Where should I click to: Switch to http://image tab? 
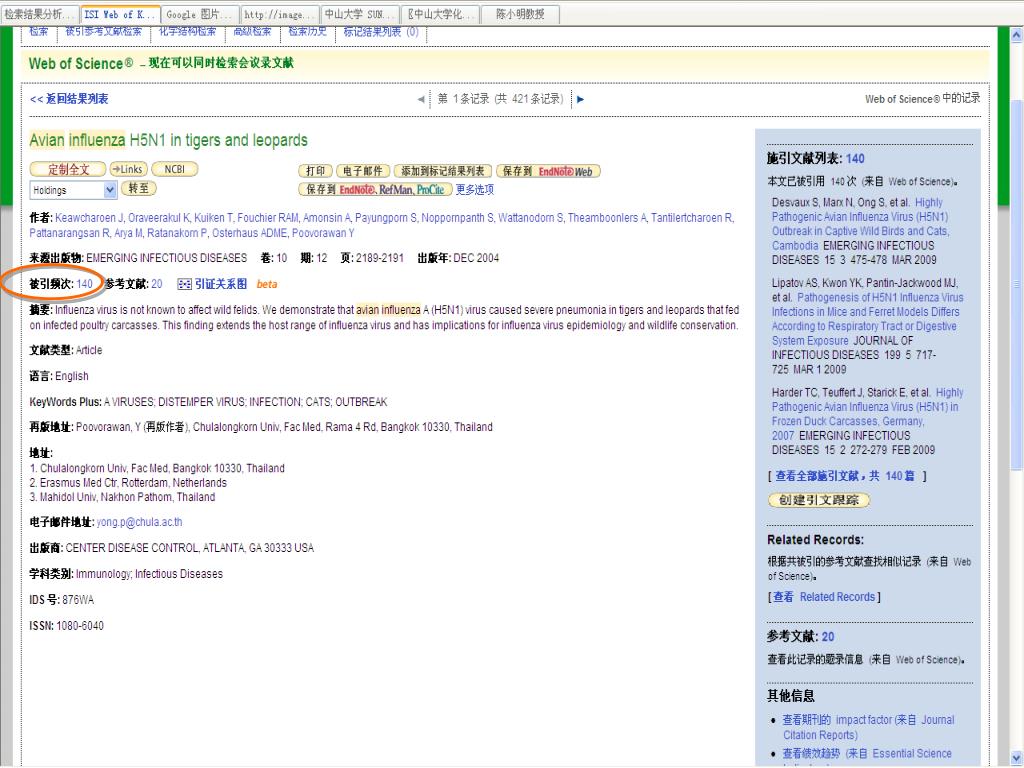click(x=280, y=14)
